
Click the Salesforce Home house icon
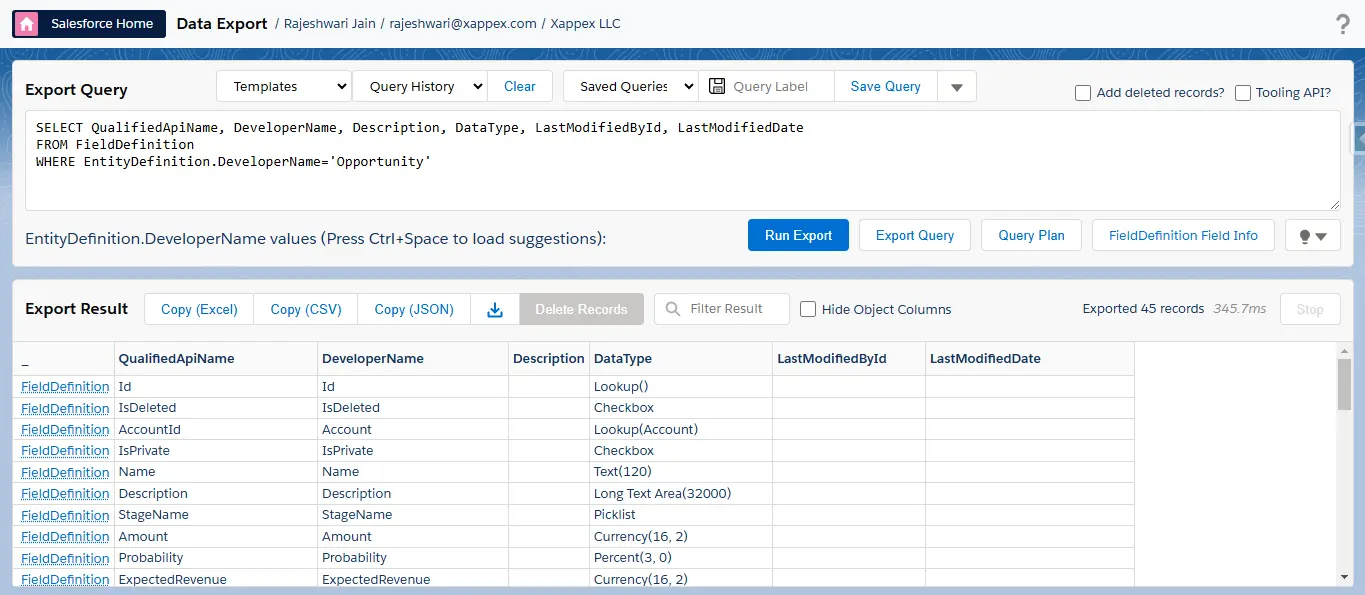[x=28, y=24]
